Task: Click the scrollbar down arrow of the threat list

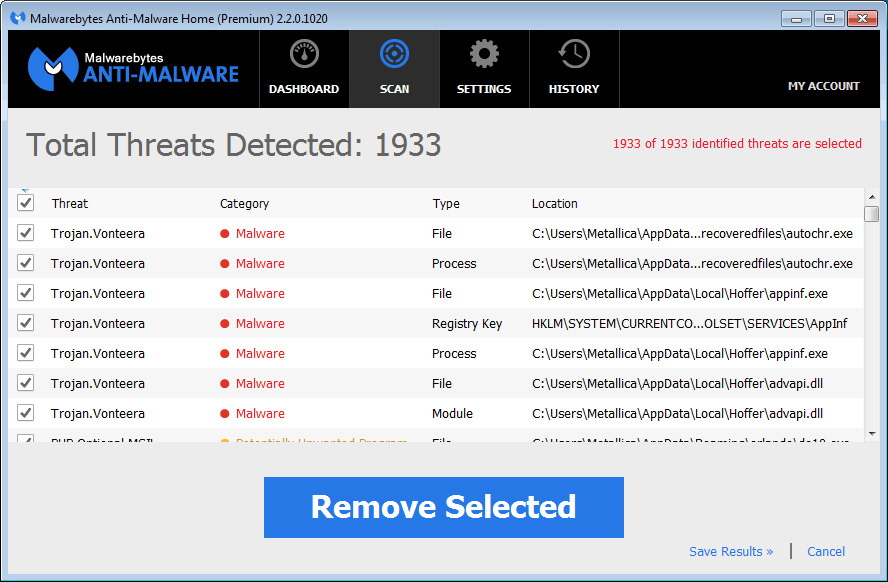Action: (872, 434)
